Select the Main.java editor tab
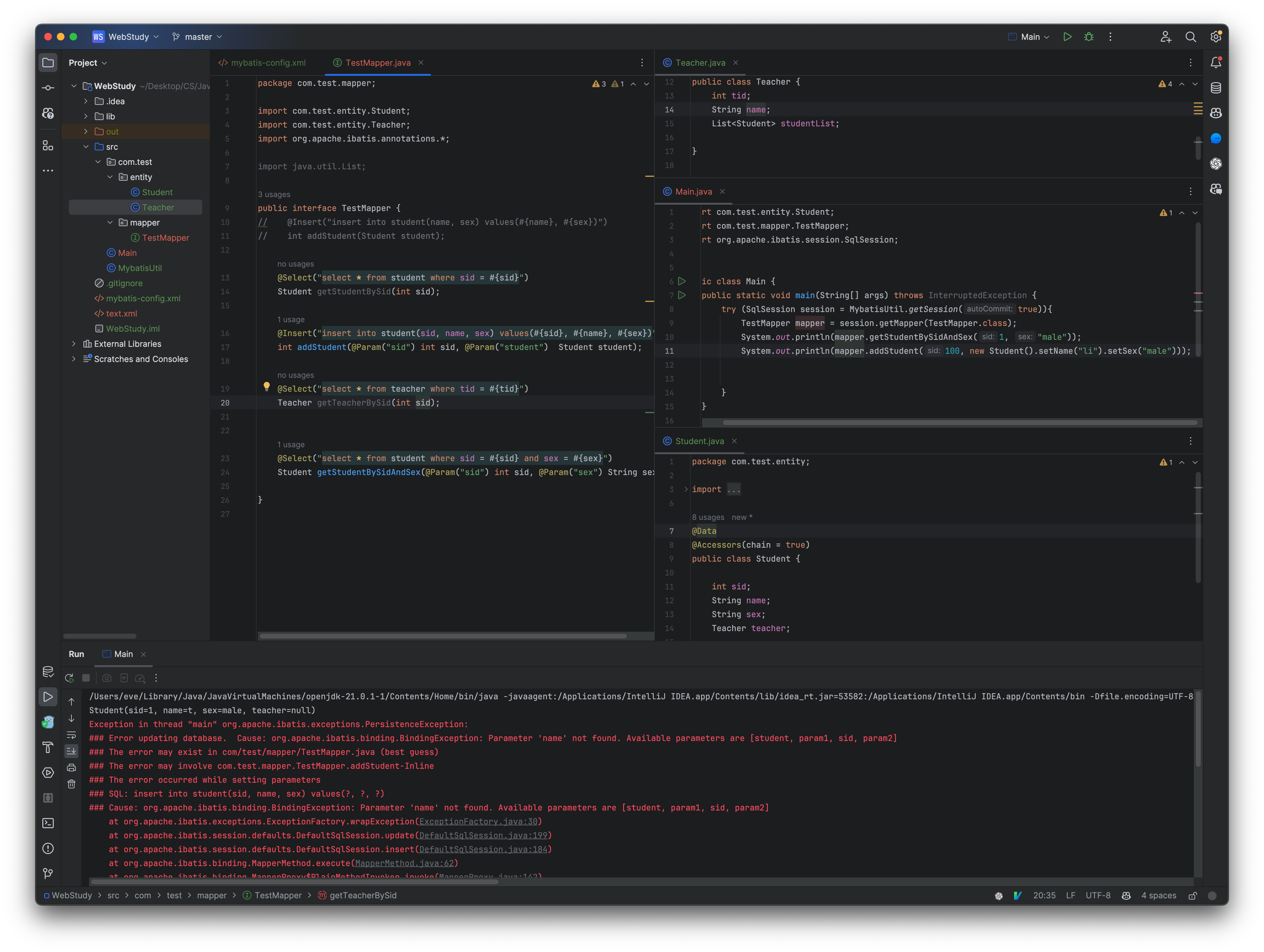Image resolution: width=1264 pixels, height=952 pixels. click(693, 192)
